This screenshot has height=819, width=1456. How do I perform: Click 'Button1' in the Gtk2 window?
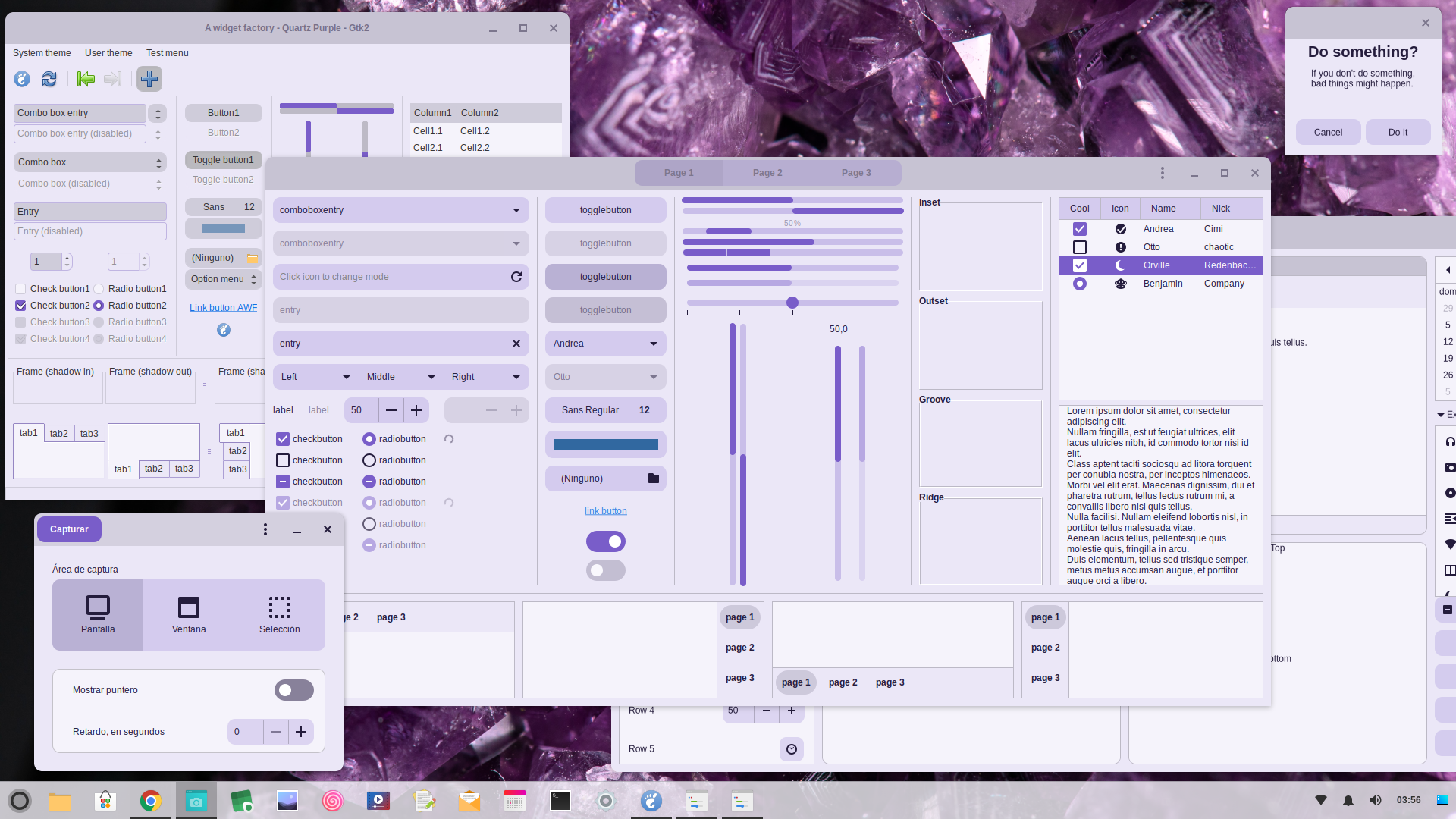(224, 113)
